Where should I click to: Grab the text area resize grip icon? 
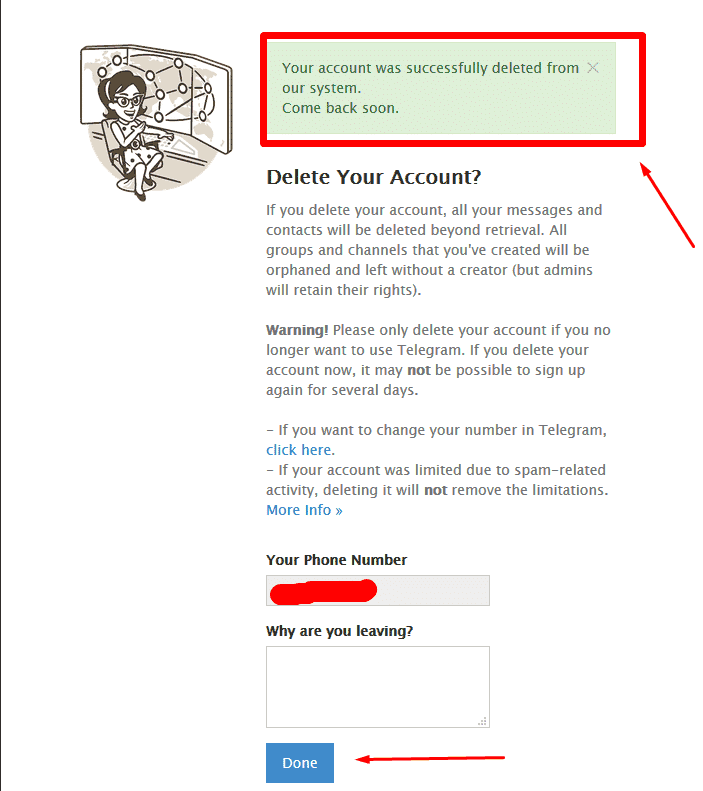pyautogui.click(x=483, y=721)
